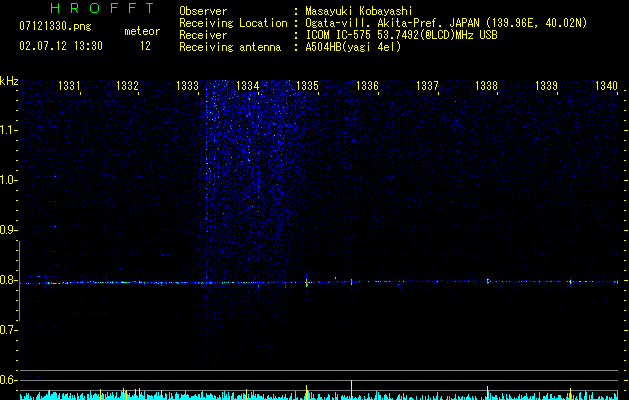Click the time axis label 1336
Screen dimensions: 629x400
(367, 86)
